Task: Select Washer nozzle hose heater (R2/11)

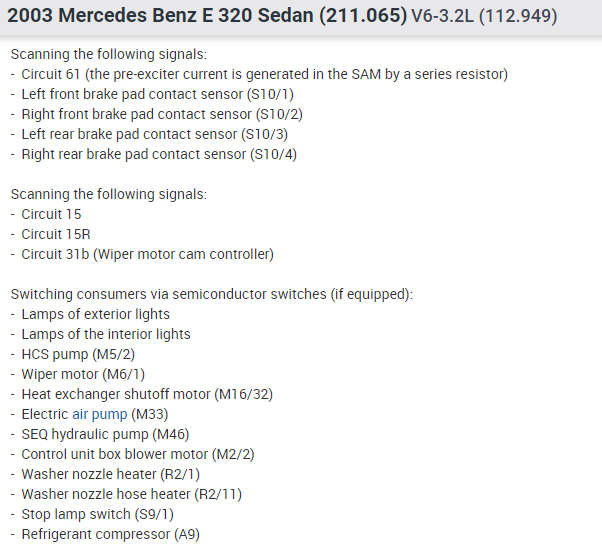Action: pos(131,494)
